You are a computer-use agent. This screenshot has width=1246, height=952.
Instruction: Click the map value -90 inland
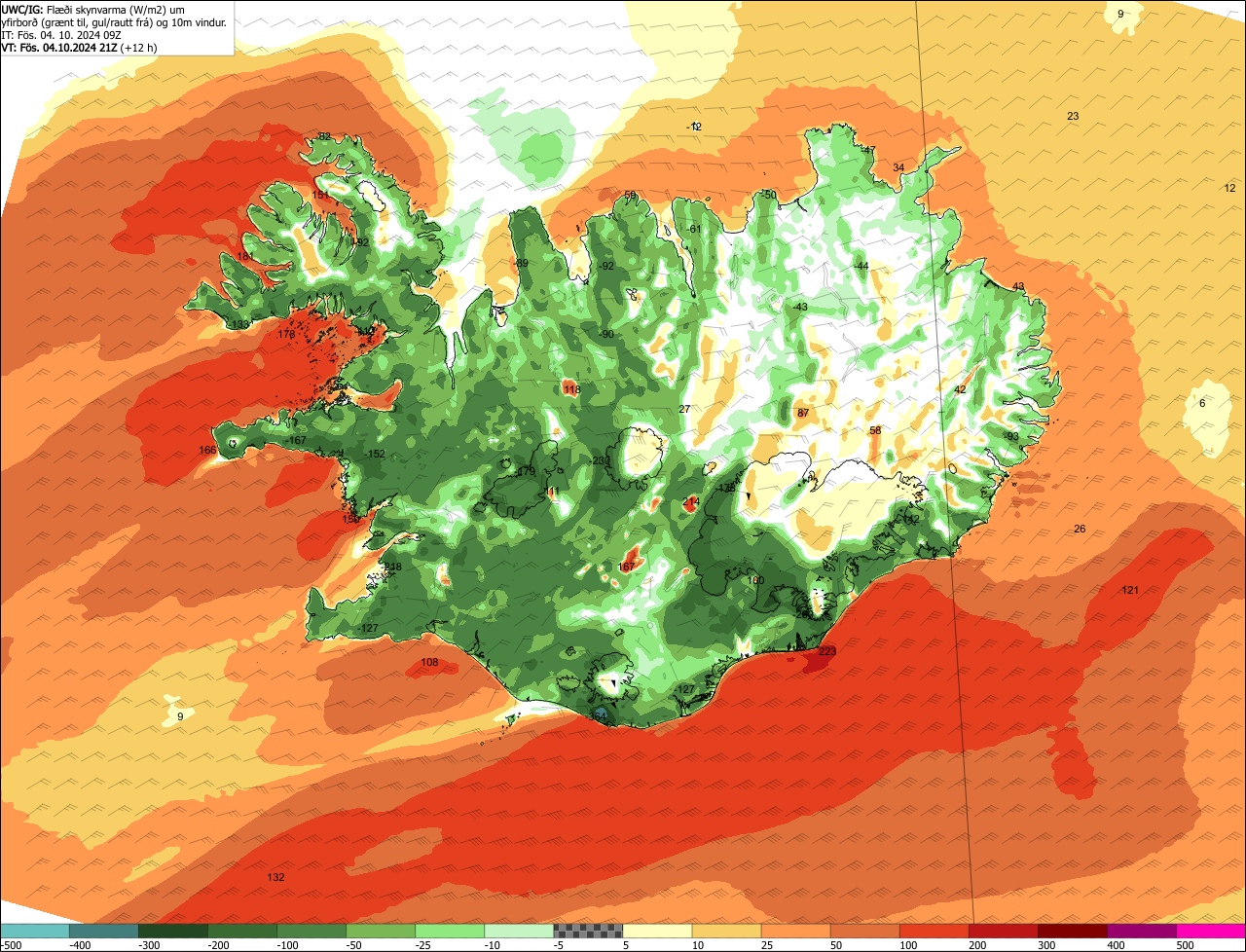606,334
